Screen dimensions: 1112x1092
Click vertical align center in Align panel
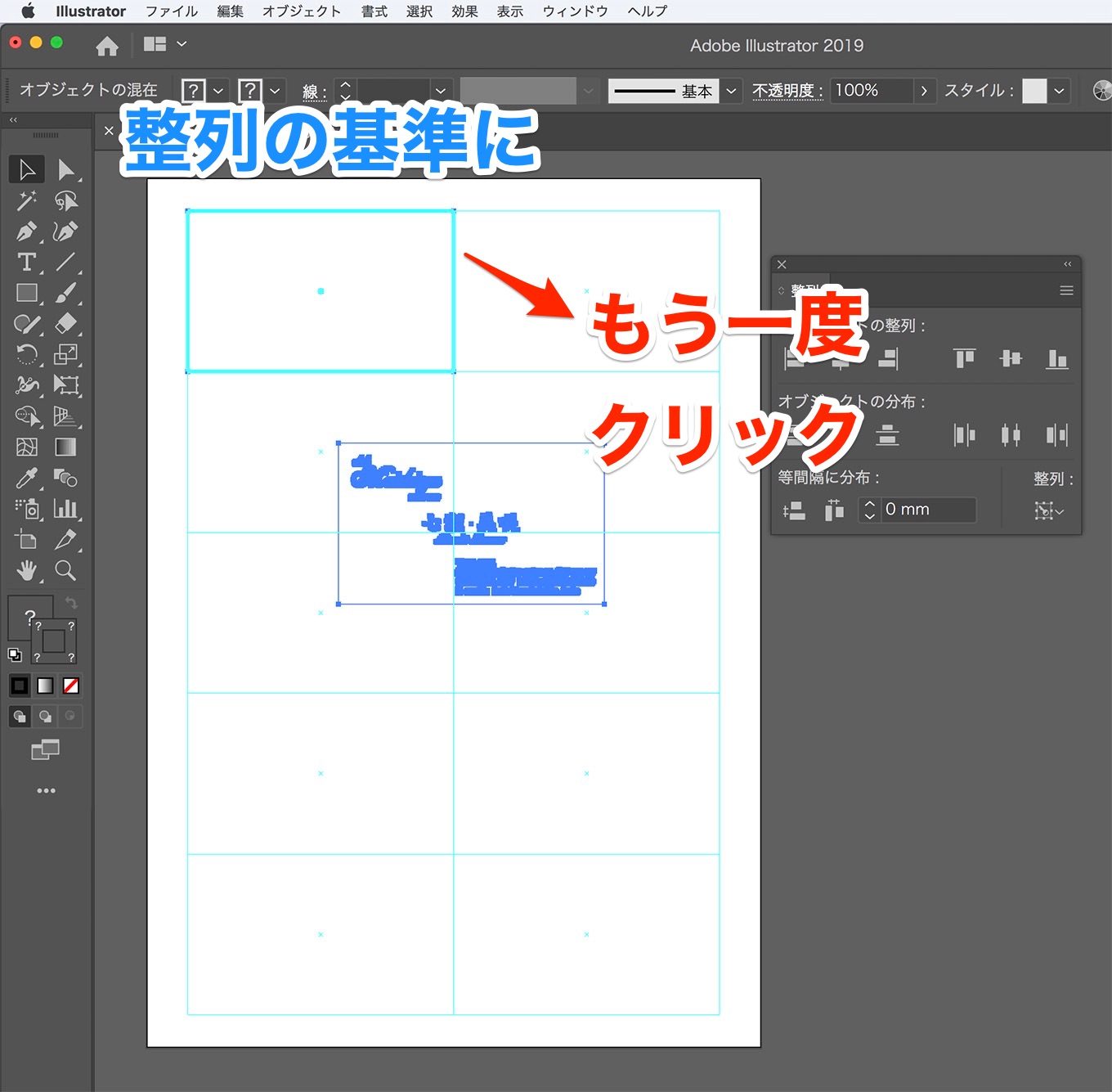point(1011,358)
